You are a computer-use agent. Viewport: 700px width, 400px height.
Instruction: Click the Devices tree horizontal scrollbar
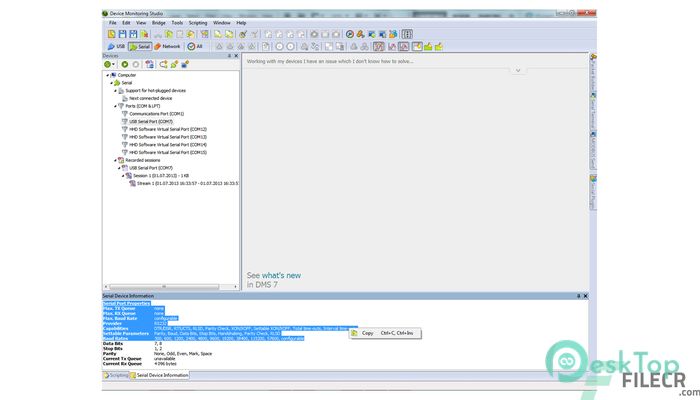[171, 287]
